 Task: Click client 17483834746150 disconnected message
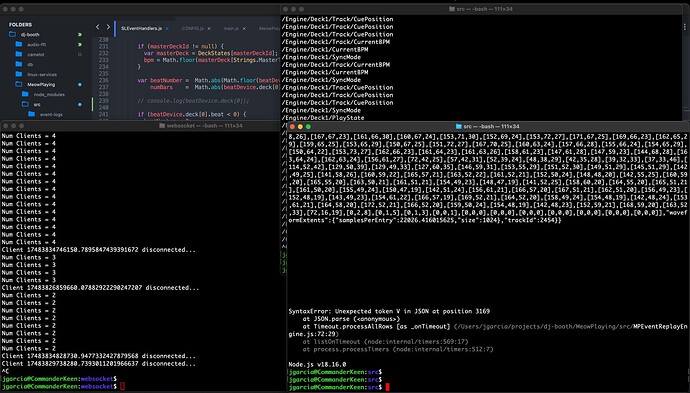click(x=99, y=250)
